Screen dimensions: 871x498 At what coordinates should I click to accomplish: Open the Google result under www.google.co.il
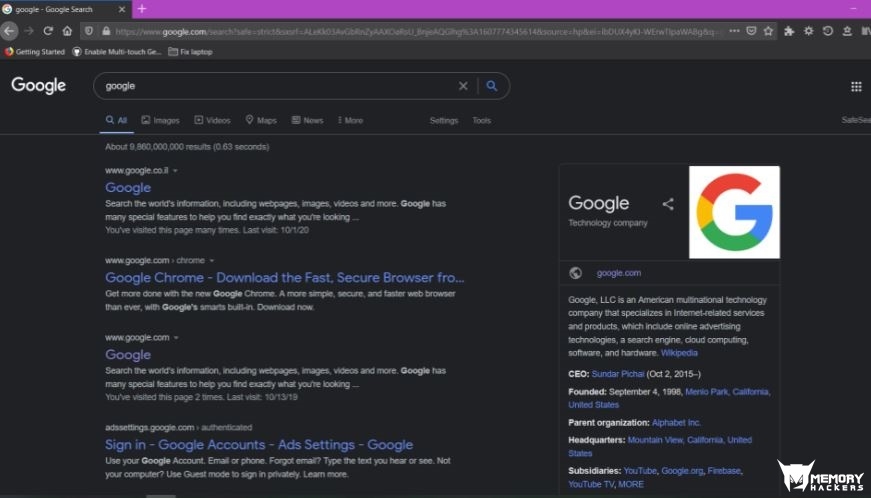[128, 188]
